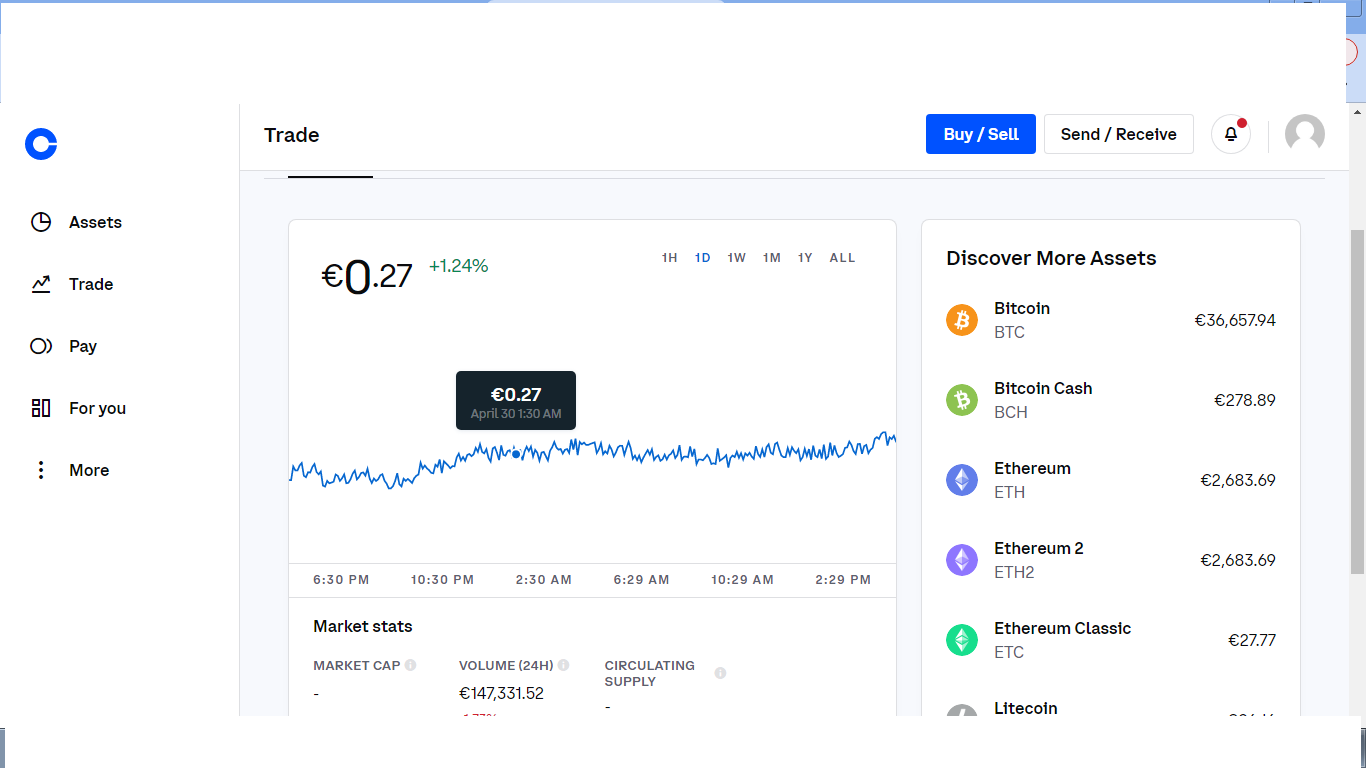Switch chart range to 1W

click(x=737, y=258)
